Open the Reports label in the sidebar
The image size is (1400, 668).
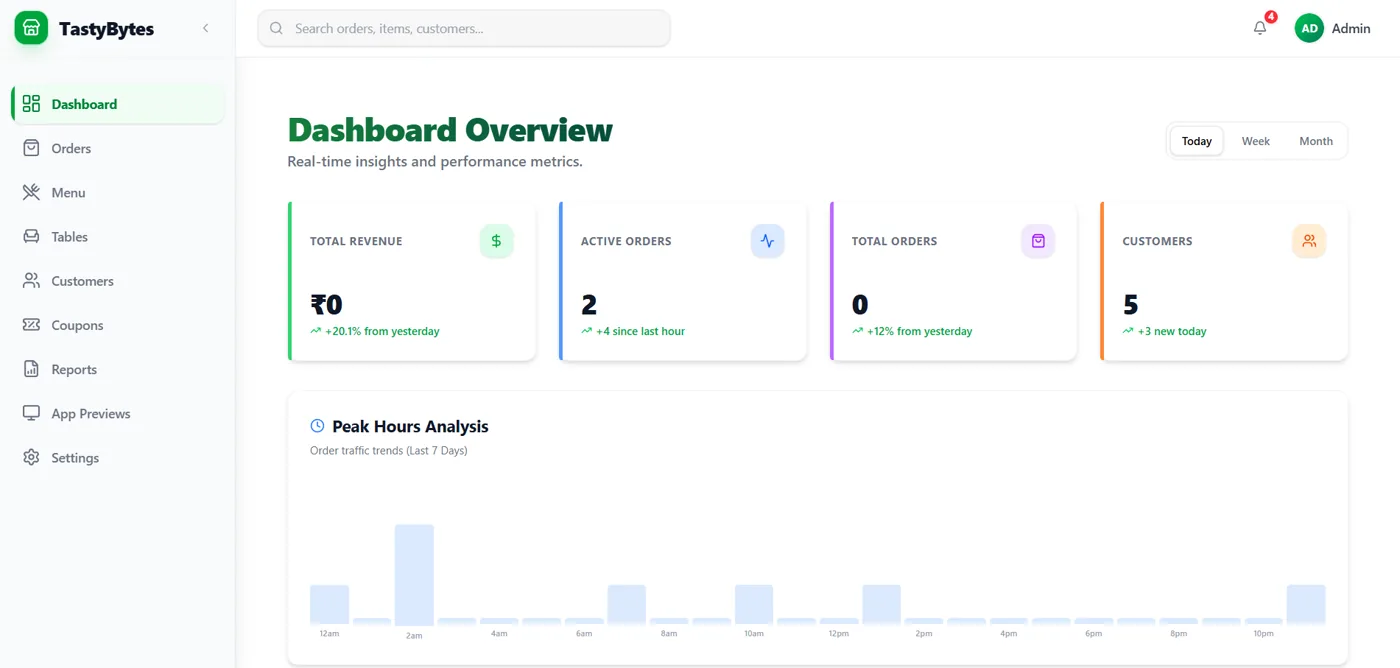pos(74,369)
